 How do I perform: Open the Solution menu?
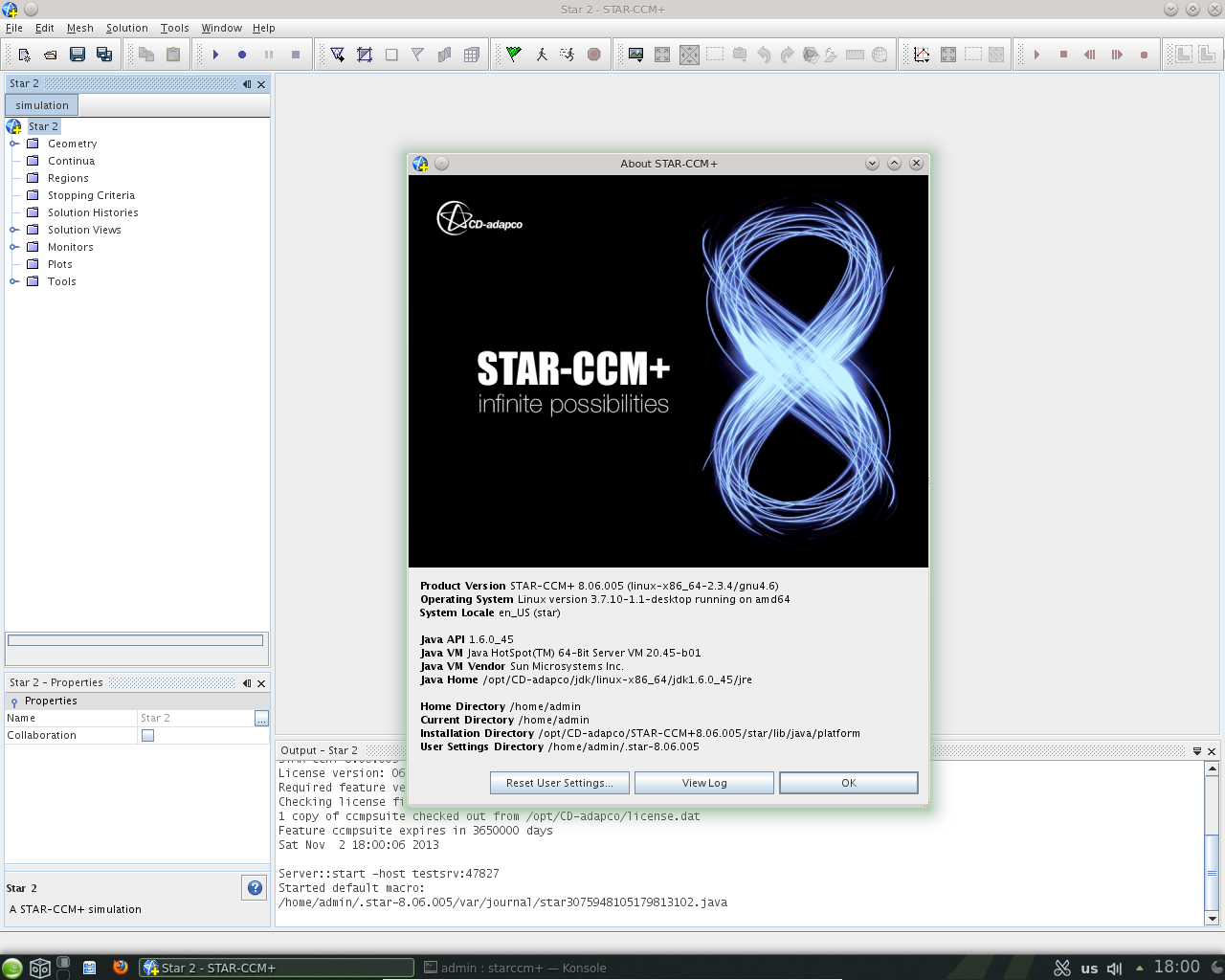point(127,28)
